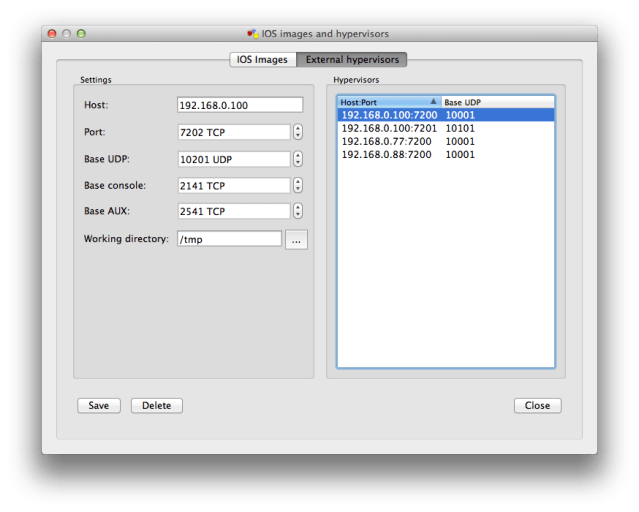Click the Host input field

pyautogui.click(x=240, y=105)
